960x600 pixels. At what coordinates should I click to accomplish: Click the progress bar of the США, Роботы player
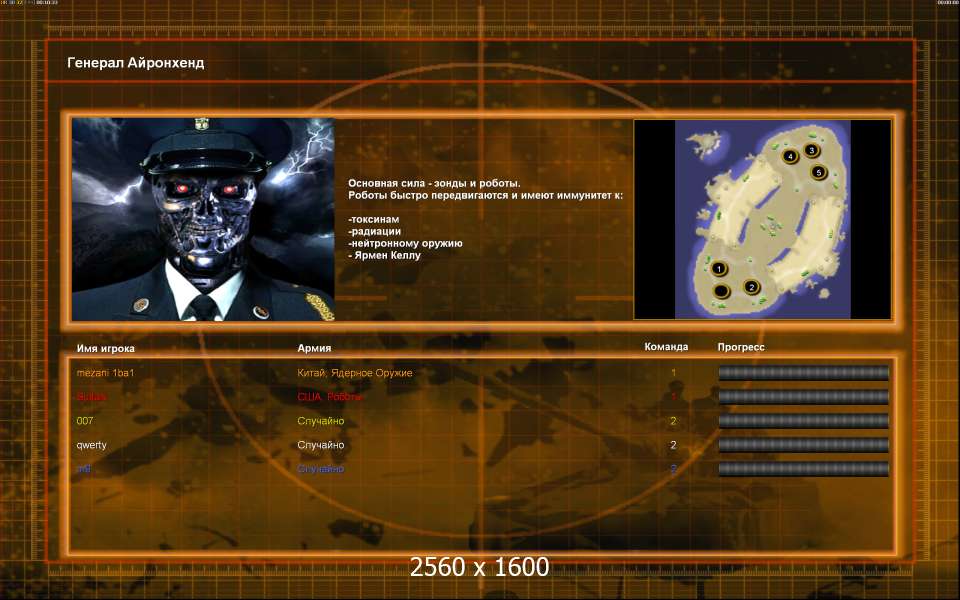click(x=803, y=397)
